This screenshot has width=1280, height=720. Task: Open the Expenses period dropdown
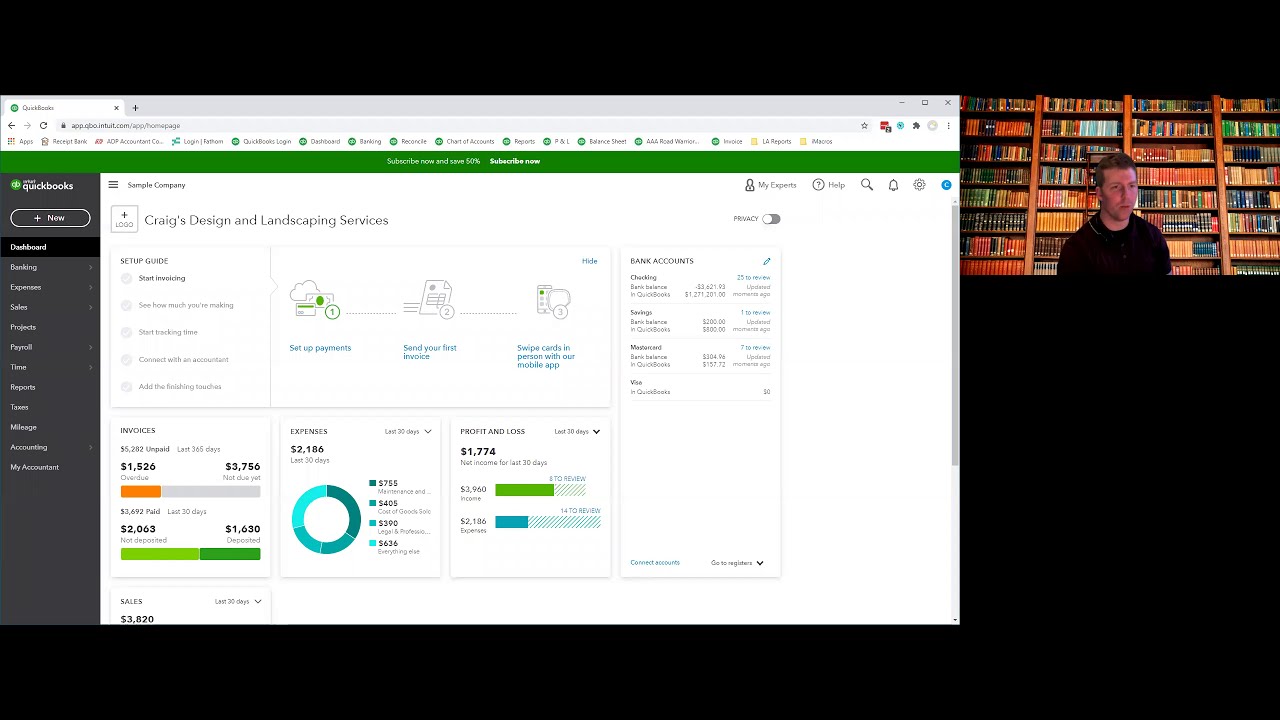click(x=408, y=432)
